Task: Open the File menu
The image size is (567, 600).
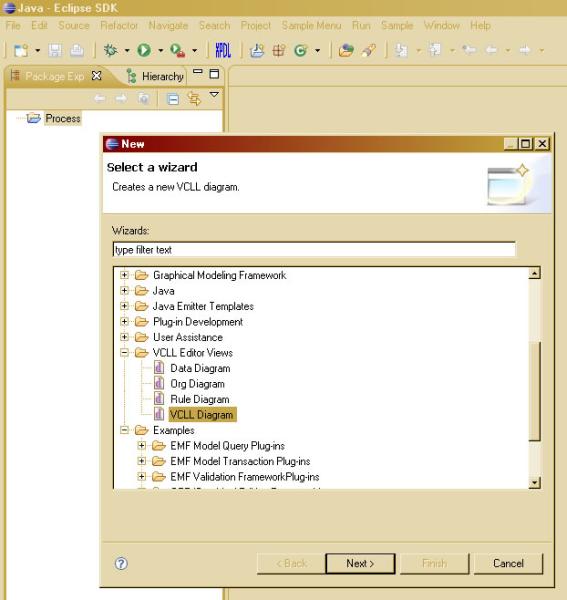Action: pos(13,26)
